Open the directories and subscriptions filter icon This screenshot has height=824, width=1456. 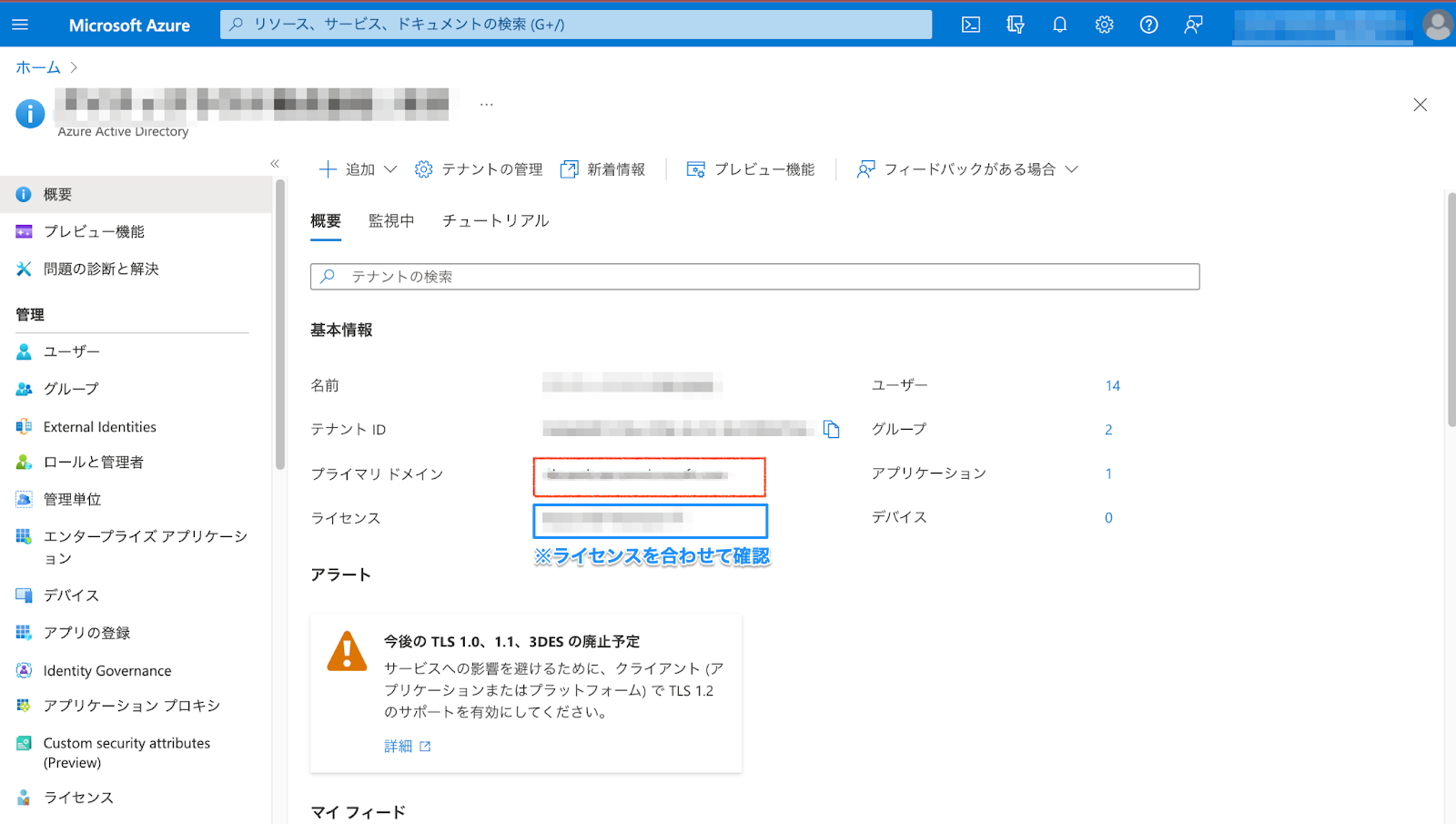click(1016, 25)
